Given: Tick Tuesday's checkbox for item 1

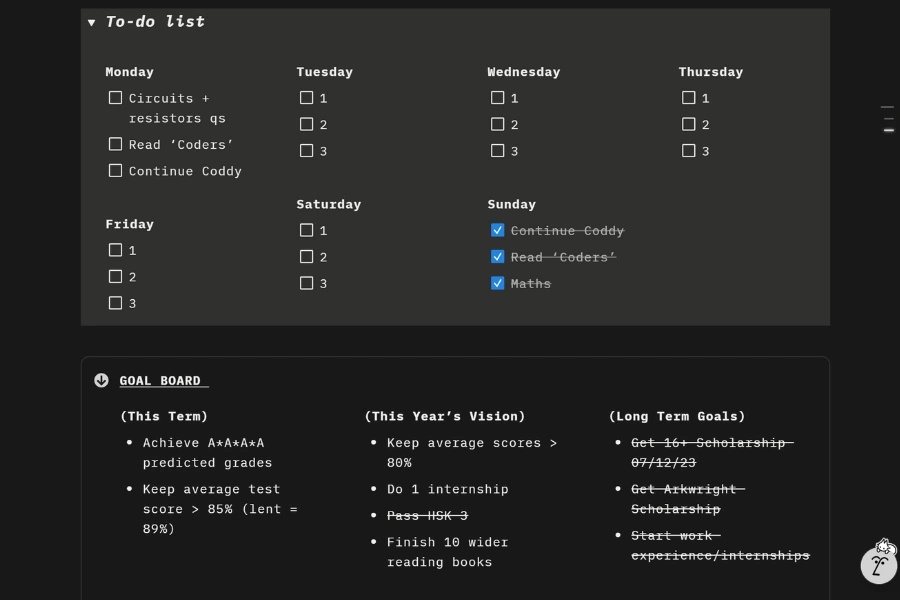Looking at the screenshot, I should point(306,98).
